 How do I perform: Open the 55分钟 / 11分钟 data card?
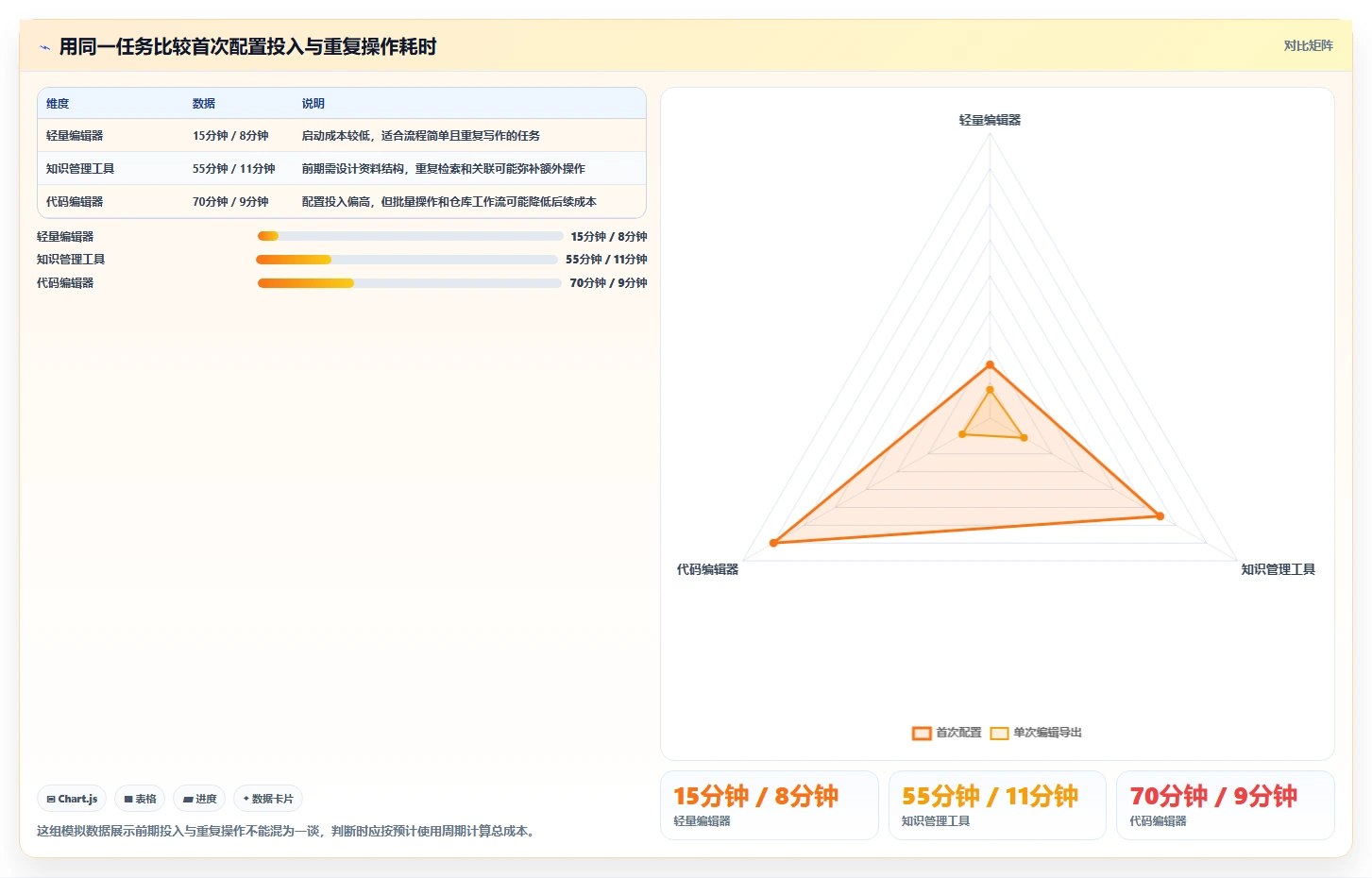997,805
